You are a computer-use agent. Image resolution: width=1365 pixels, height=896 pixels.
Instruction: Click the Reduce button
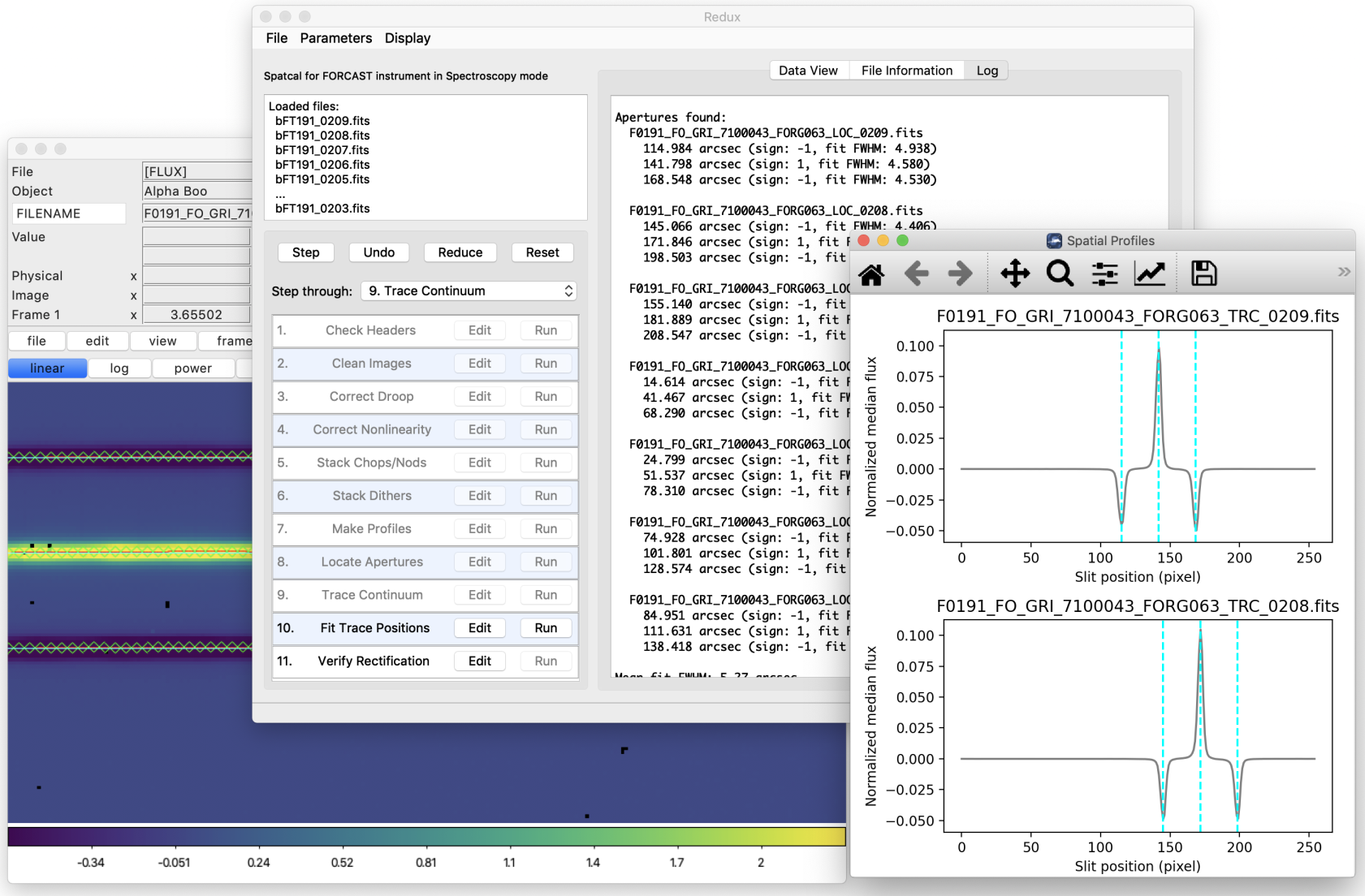point(460,252)
